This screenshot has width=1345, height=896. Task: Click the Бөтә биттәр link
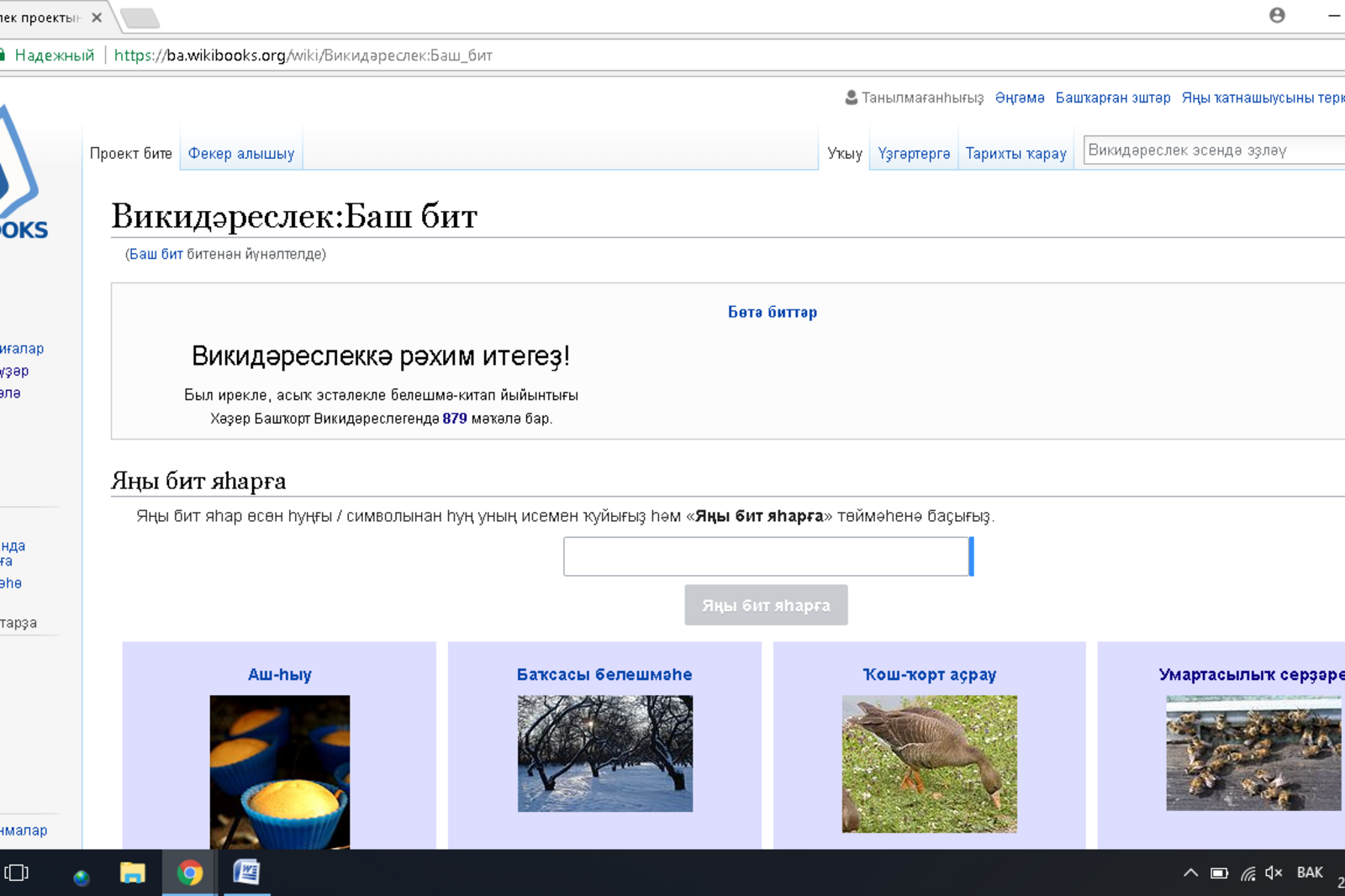coord(772,313)
